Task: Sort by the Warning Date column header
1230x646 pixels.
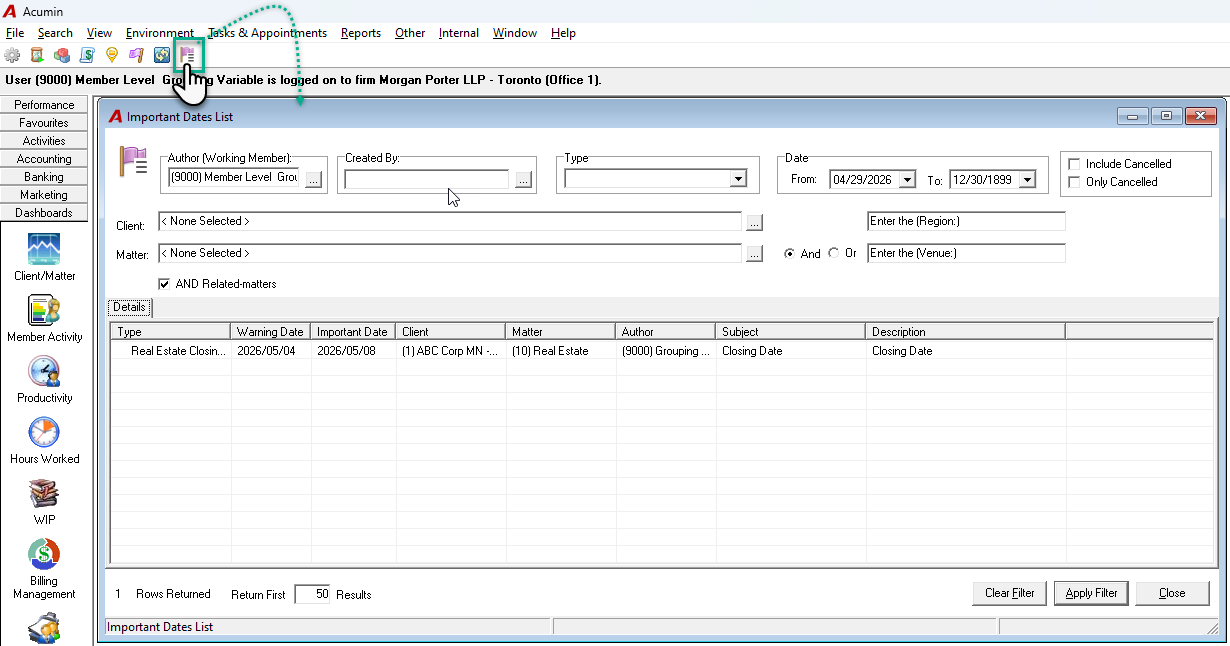Action: click(271, 331)
